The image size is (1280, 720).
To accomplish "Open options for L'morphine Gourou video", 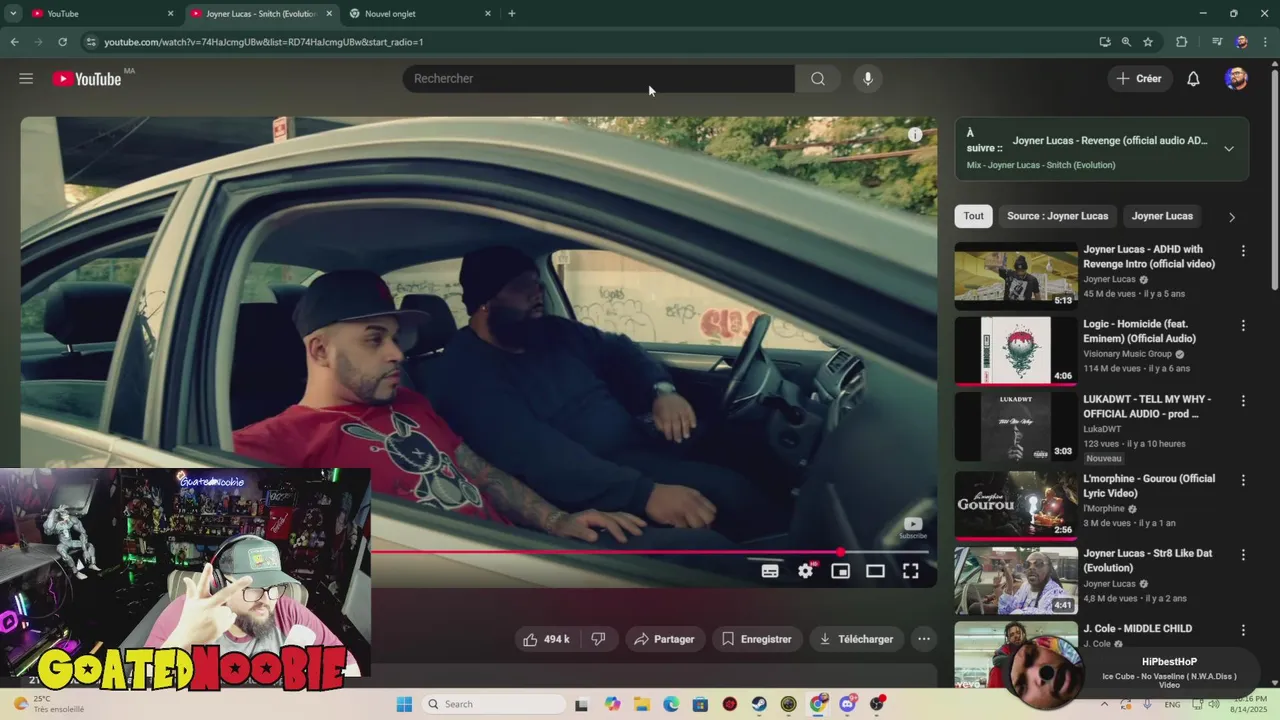I will coord(1243,480).
